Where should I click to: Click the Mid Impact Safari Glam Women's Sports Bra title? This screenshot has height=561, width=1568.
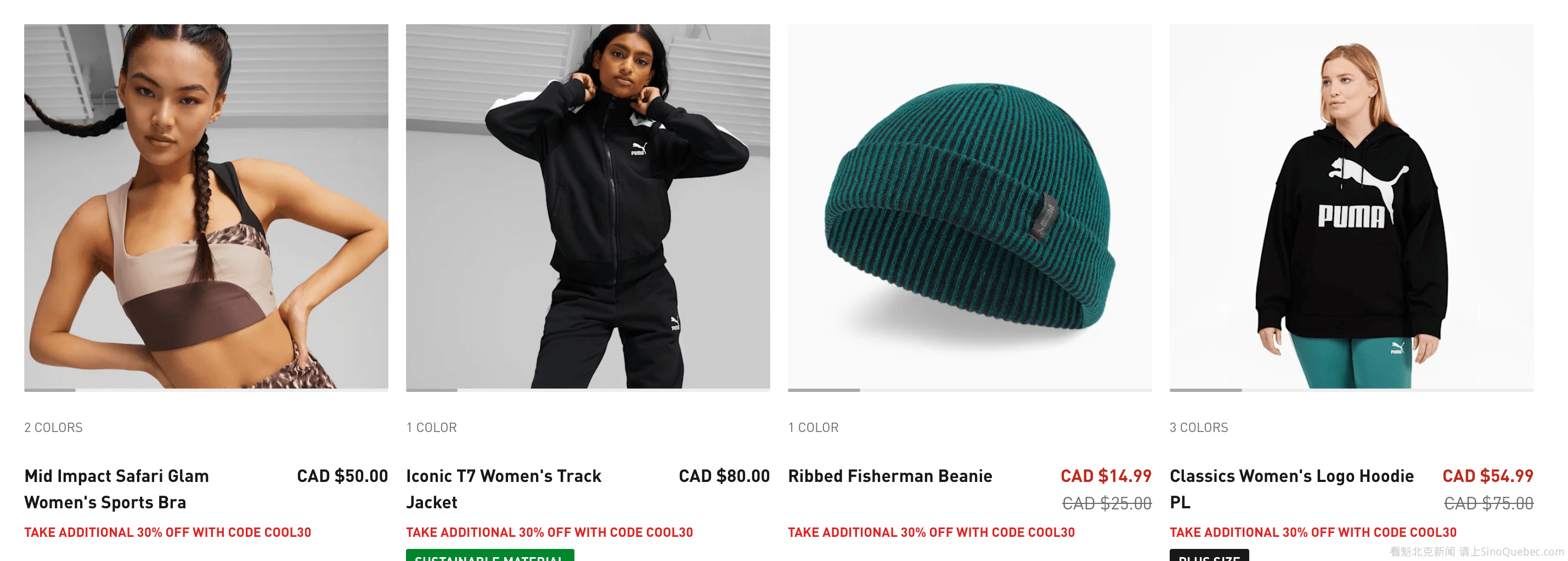coord(117,489)
